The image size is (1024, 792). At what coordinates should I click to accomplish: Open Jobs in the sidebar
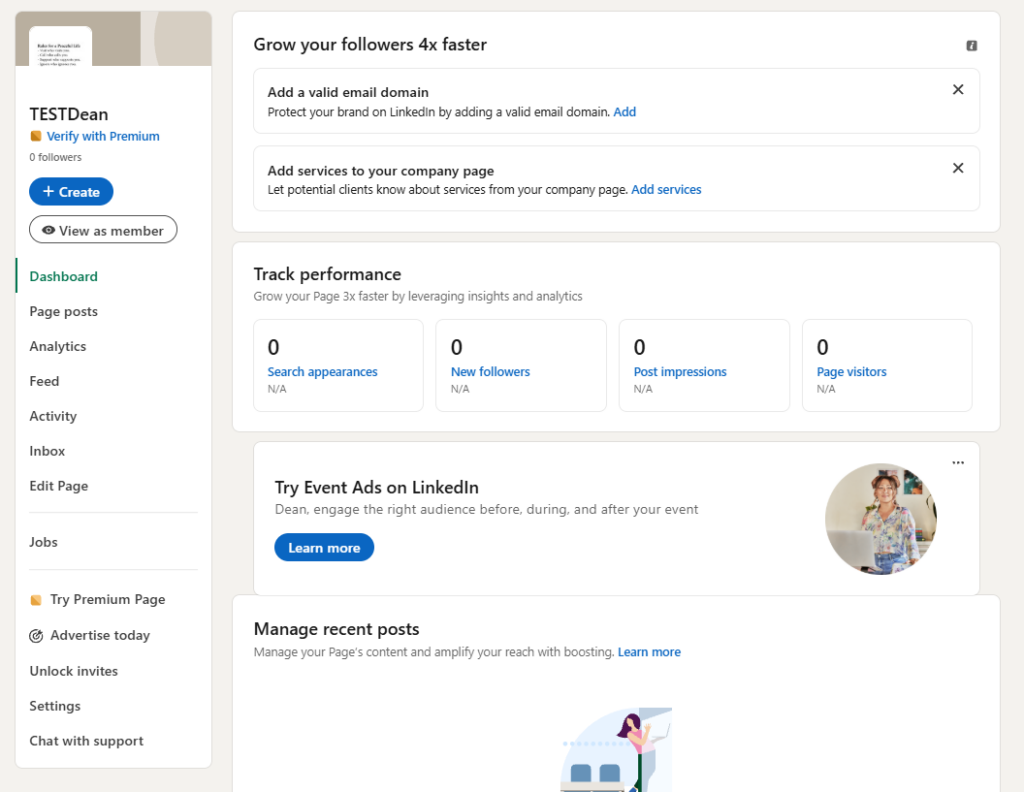click(x=43, y=542)
